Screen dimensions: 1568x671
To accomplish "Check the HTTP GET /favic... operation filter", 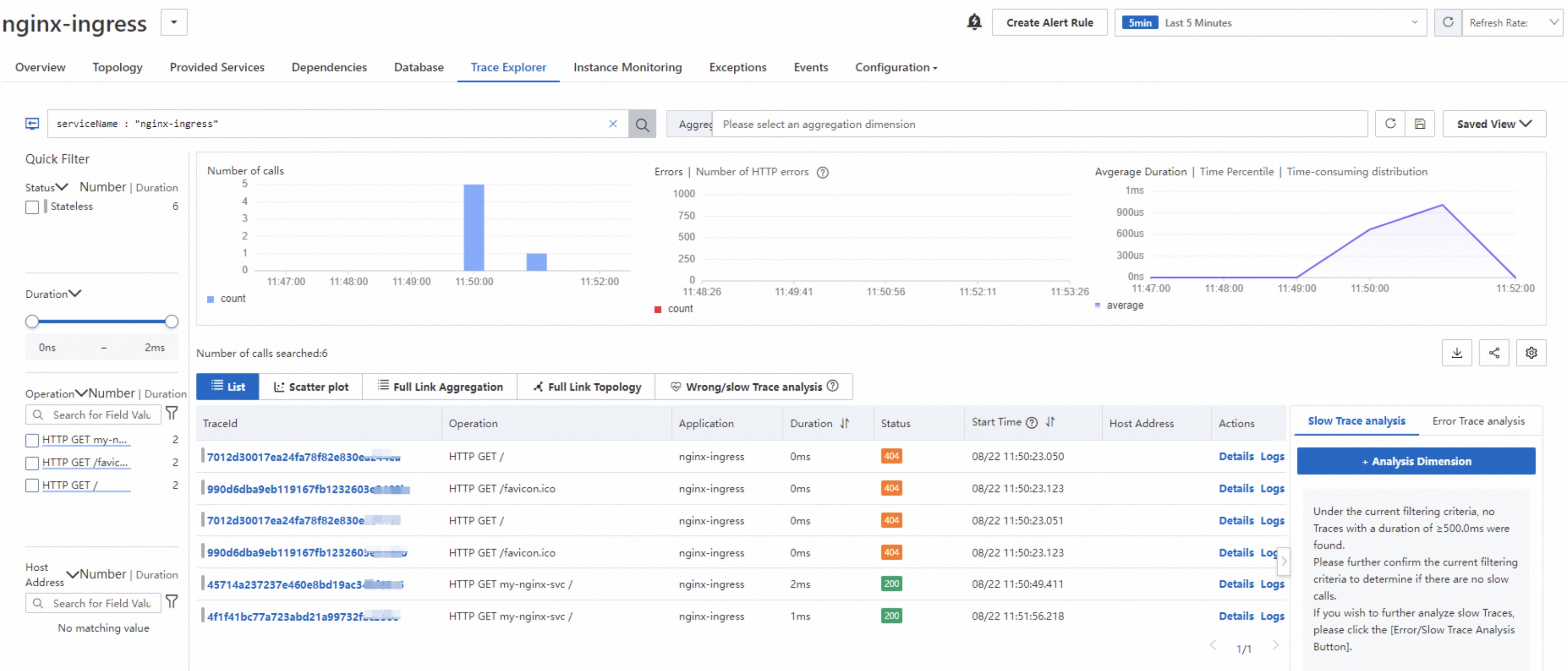I will (x=32, y=463).
